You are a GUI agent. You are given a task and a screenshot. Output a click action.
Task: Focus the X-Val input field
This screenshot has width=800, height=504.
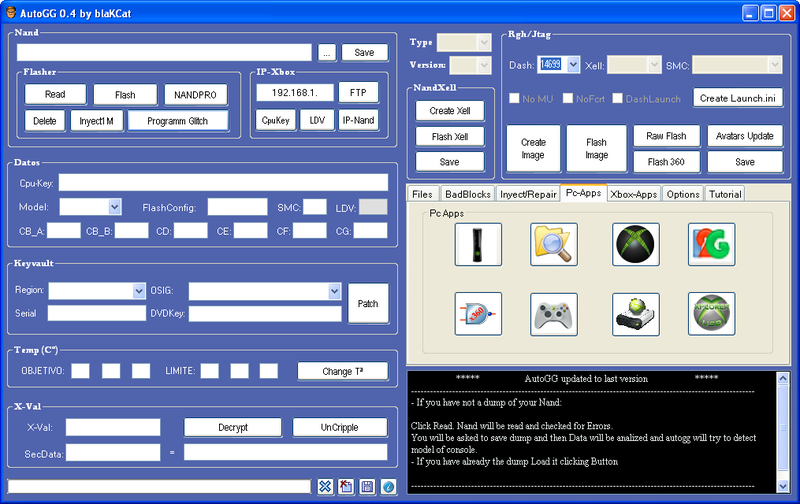(113, 427)
